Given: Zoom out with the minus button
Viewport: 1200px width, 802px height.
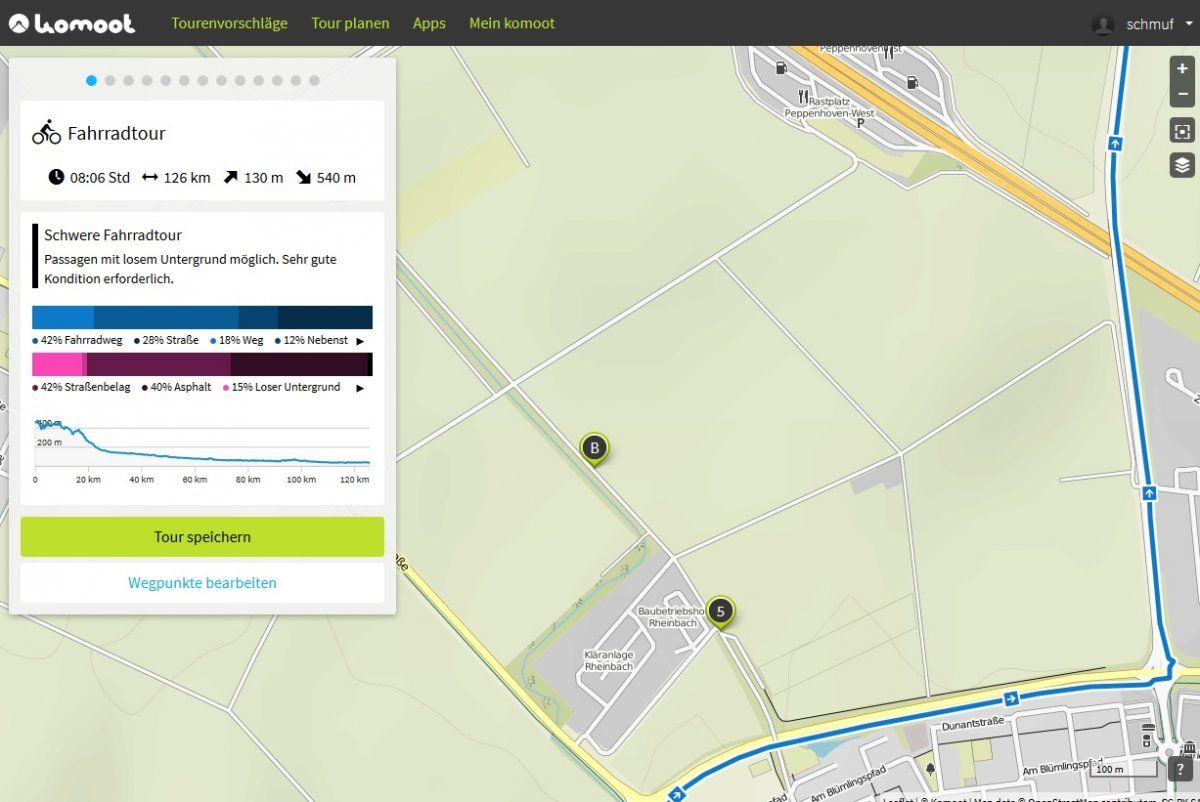Looking at the screenshot, I should point(1182,94).
